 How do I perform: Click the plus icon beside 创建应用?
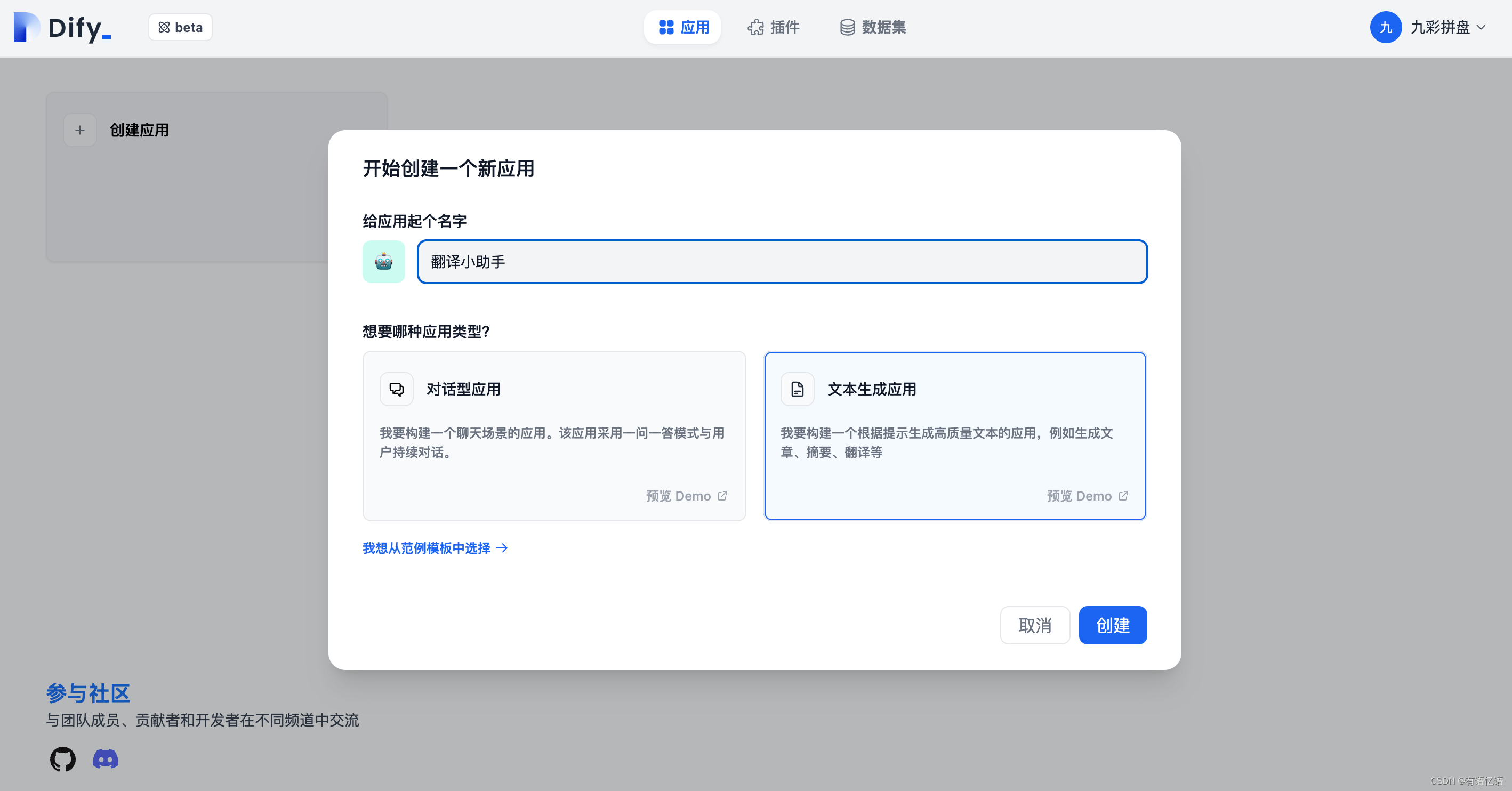[80, 130]
